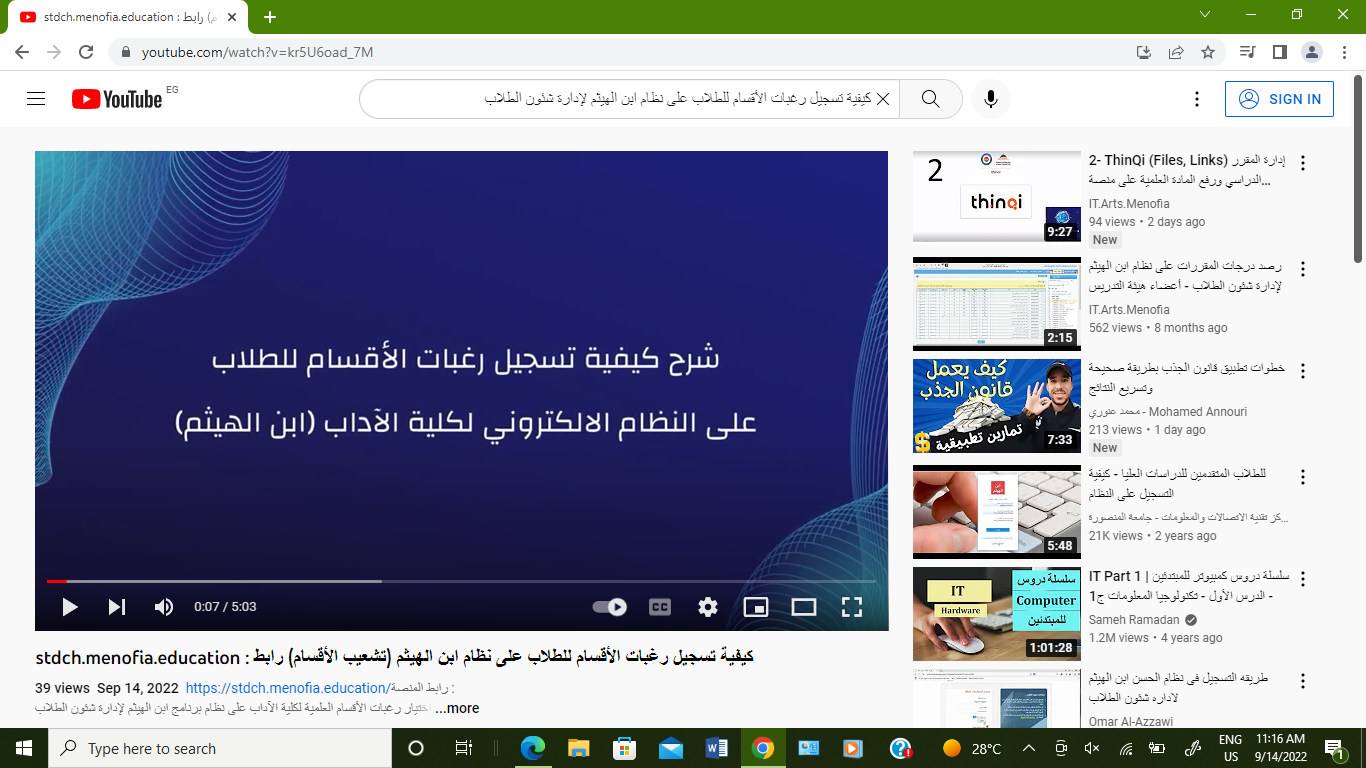Open the player settings gear
This screenshot has width=1366, height=768.
[708, 606]
